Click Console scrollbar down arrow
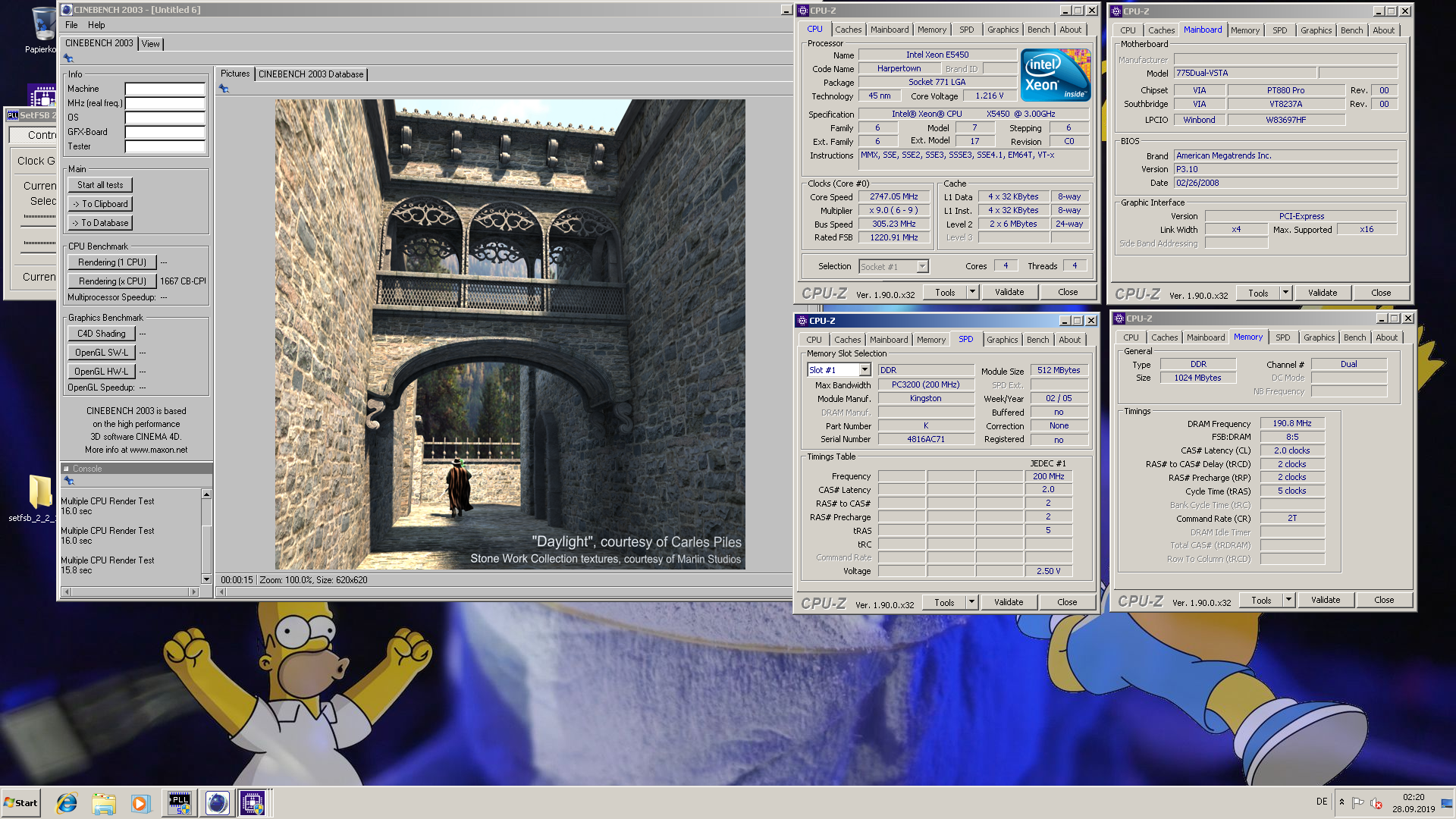Viewport: 1456px width, 819px height. [206, 579]
